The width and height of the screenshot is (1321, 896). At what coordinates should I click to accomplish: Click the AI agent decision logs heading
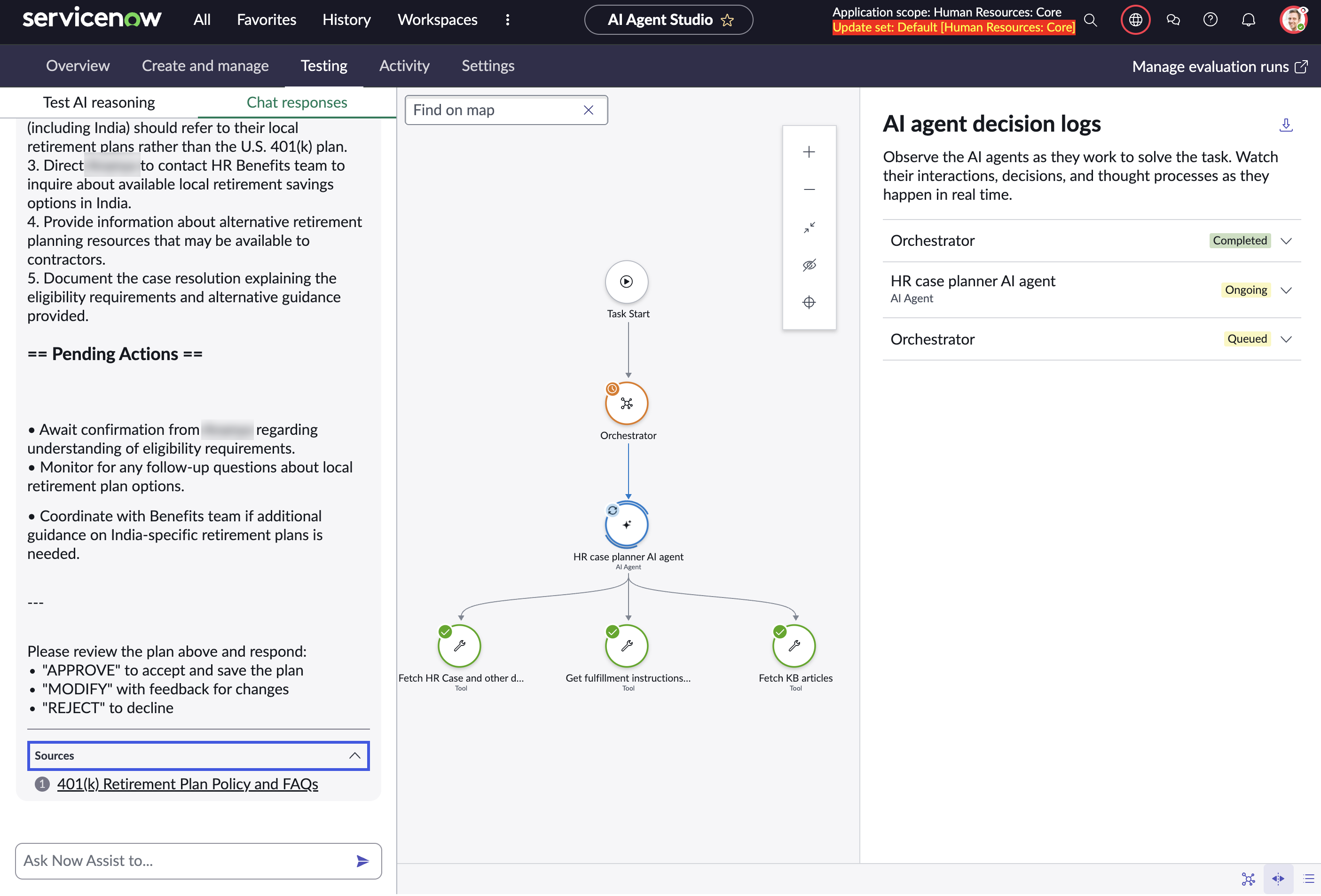click(991, 124)
